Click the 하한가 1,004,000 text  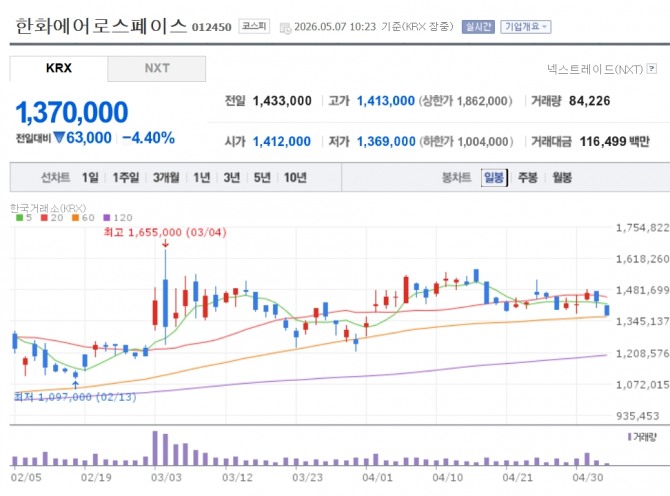466,141
